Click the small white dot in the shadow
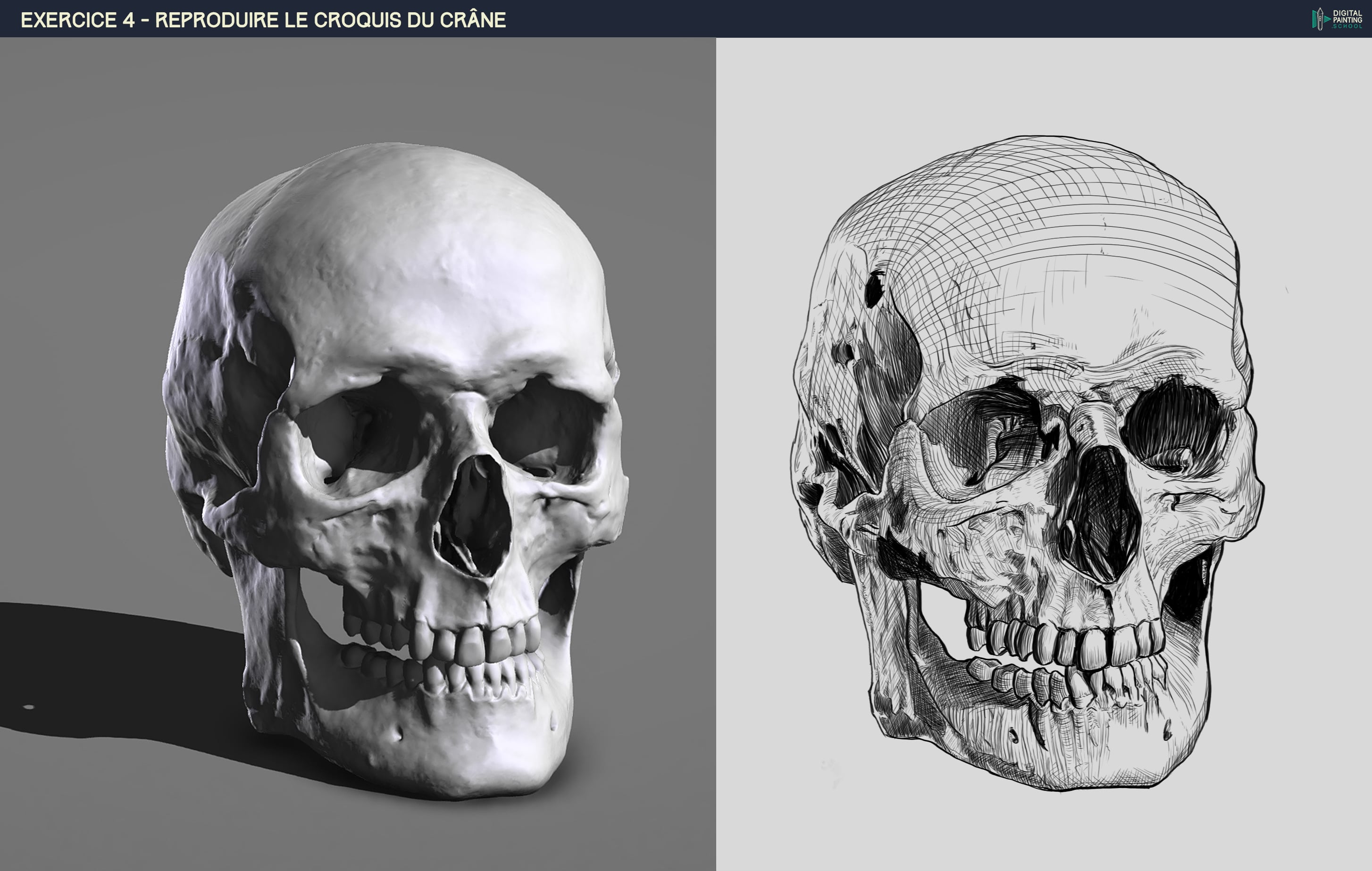Viewport: 1372px width, 871px height. (x=28, y=707)
